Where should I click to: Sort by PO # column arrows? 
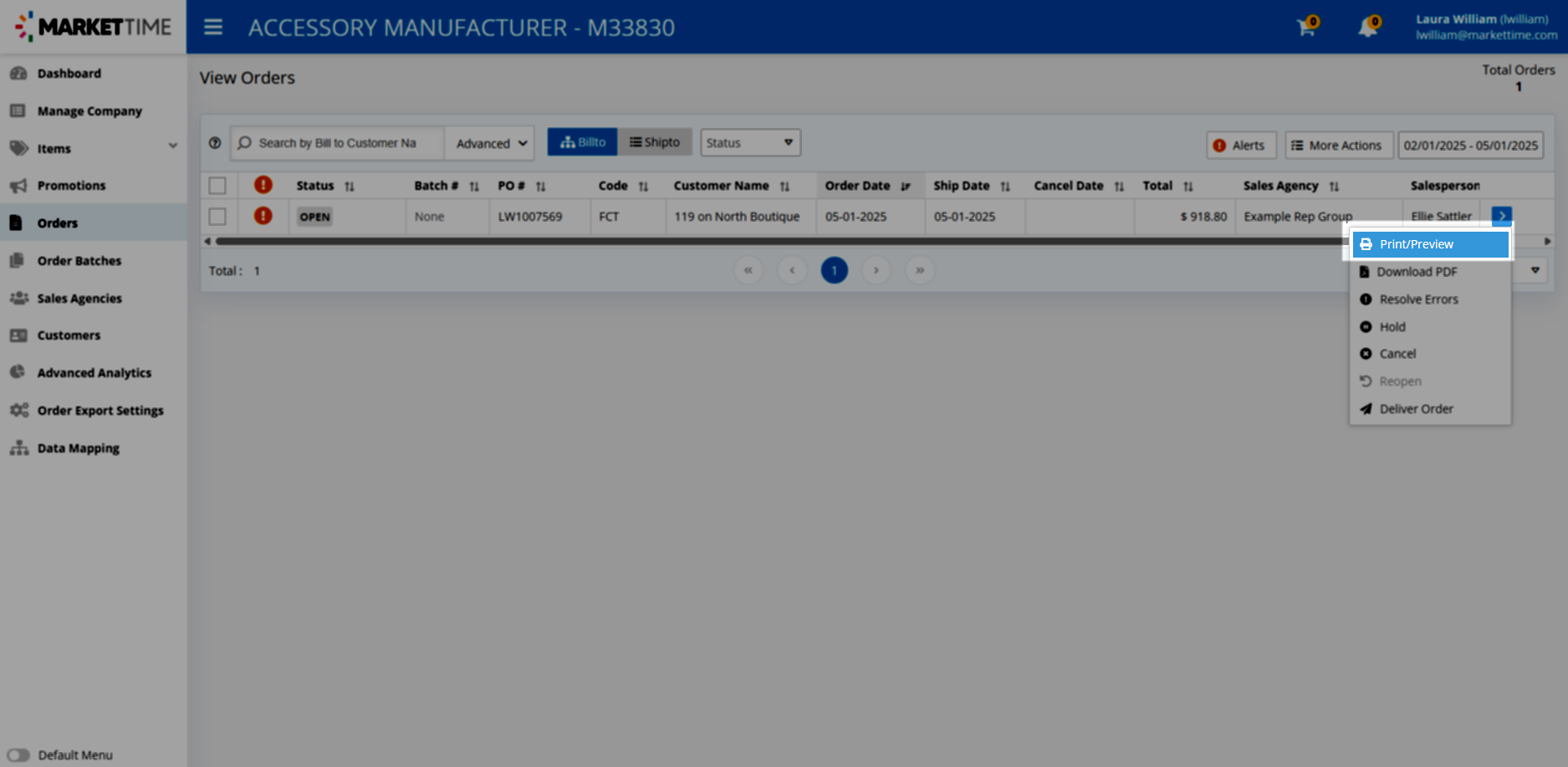541,187
